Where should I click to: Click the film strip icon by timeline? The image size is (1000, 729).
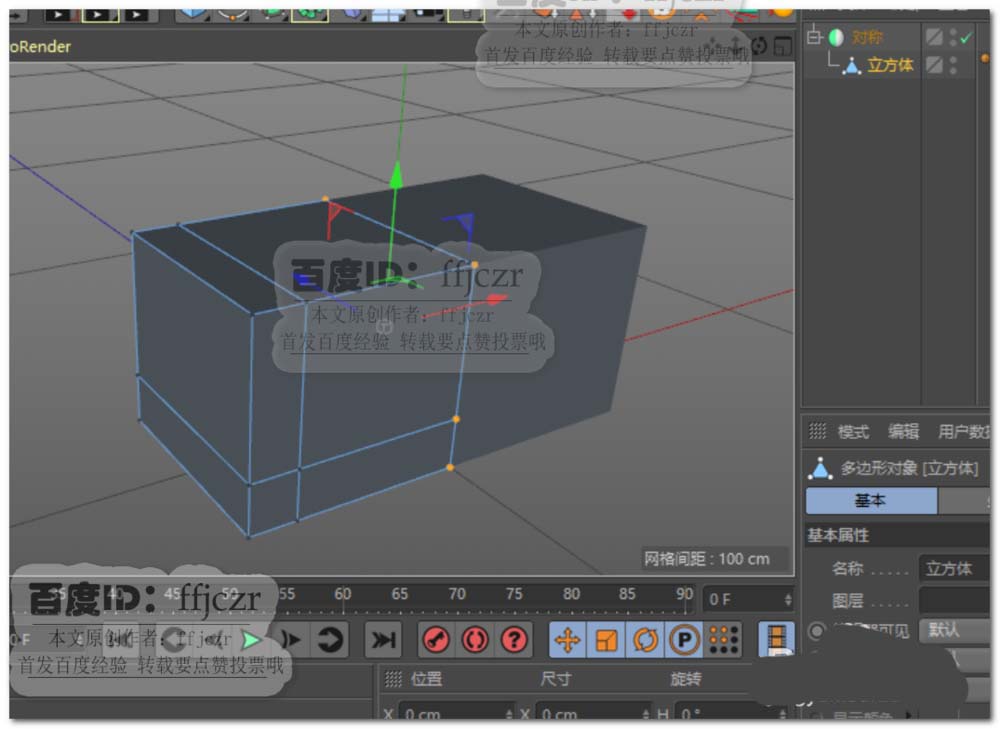777,640
